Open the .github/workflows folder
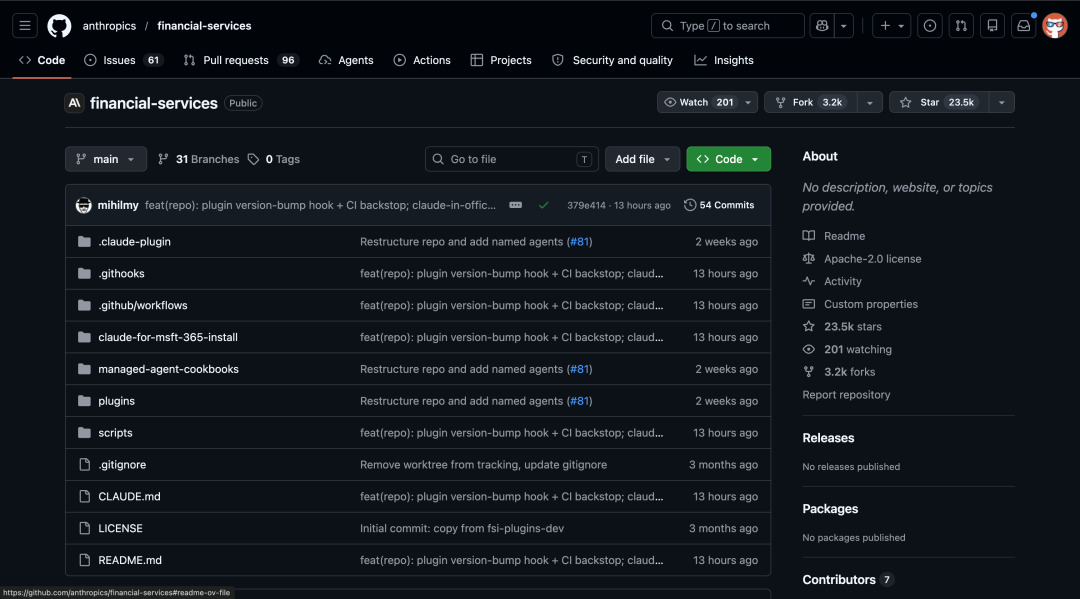Viewport: 1080px width, 599px height. click(143, 305)
